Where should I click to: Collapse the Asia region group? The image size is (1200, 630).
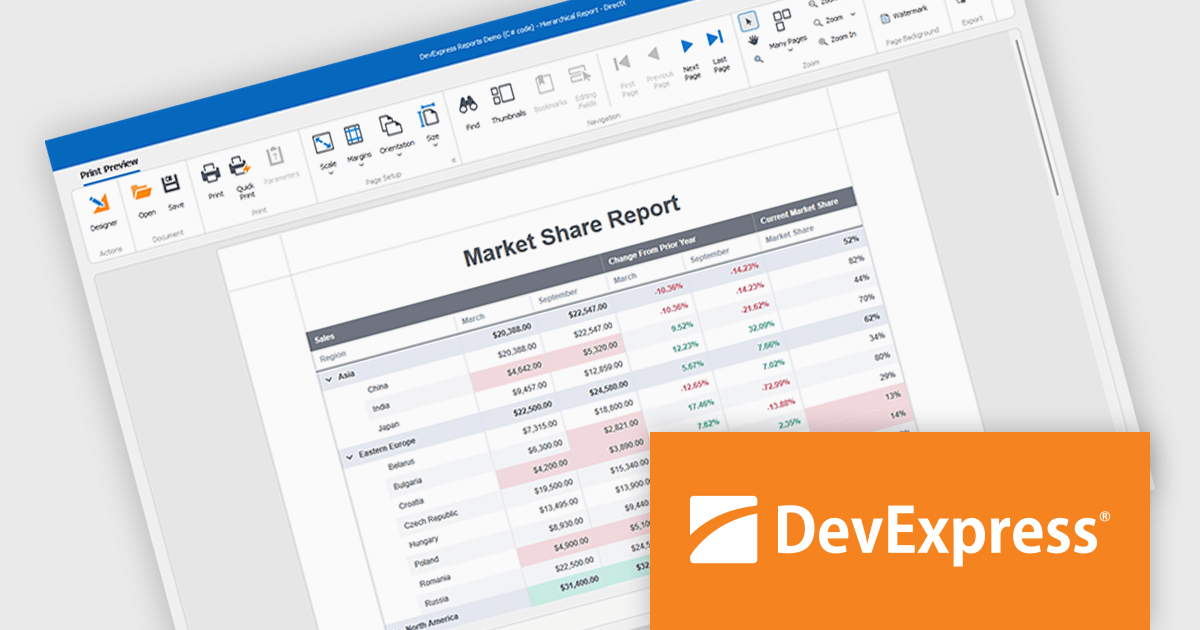point(328,379)
